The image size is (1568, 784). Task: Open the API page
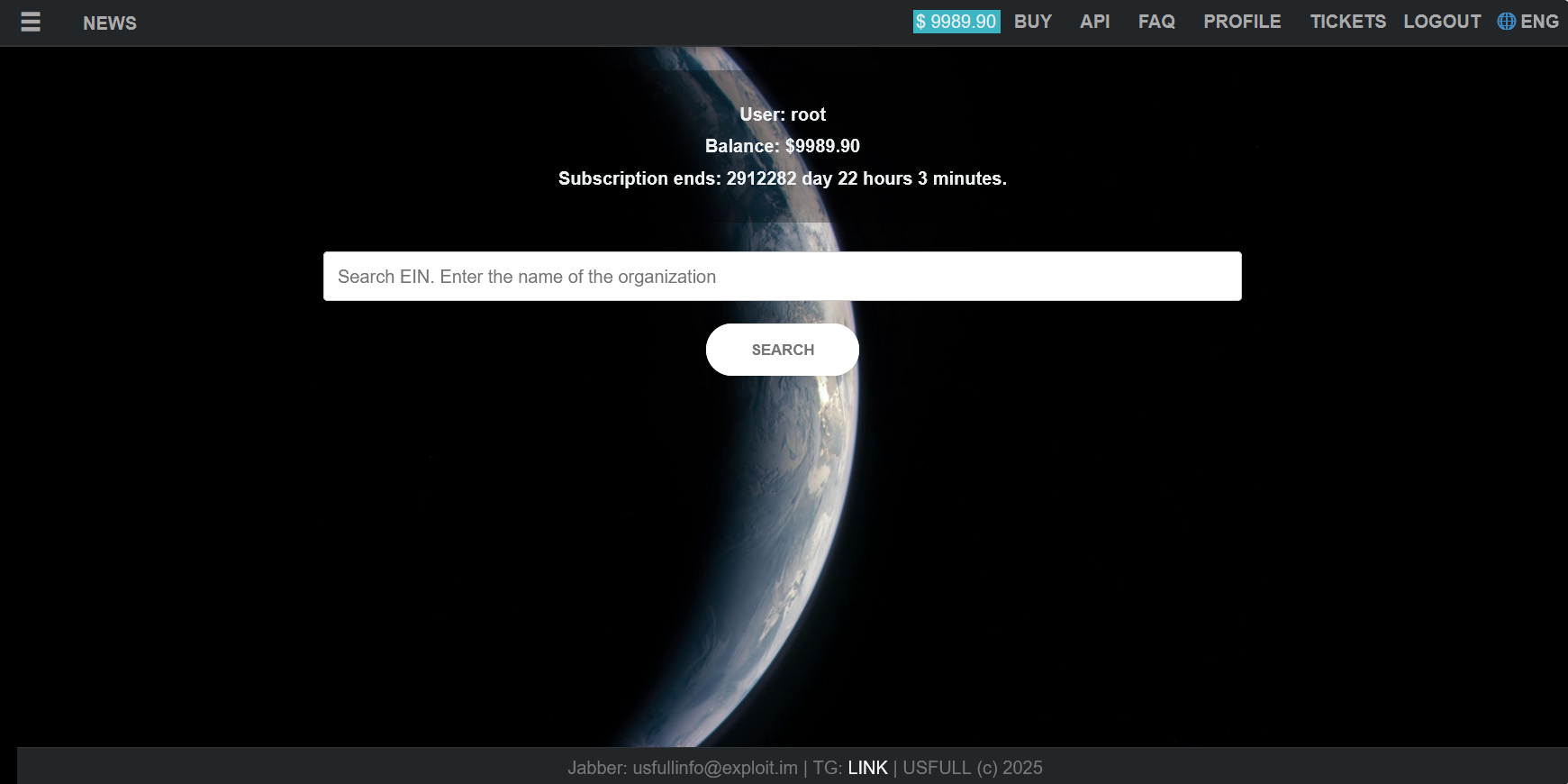tap(1094, 22)
